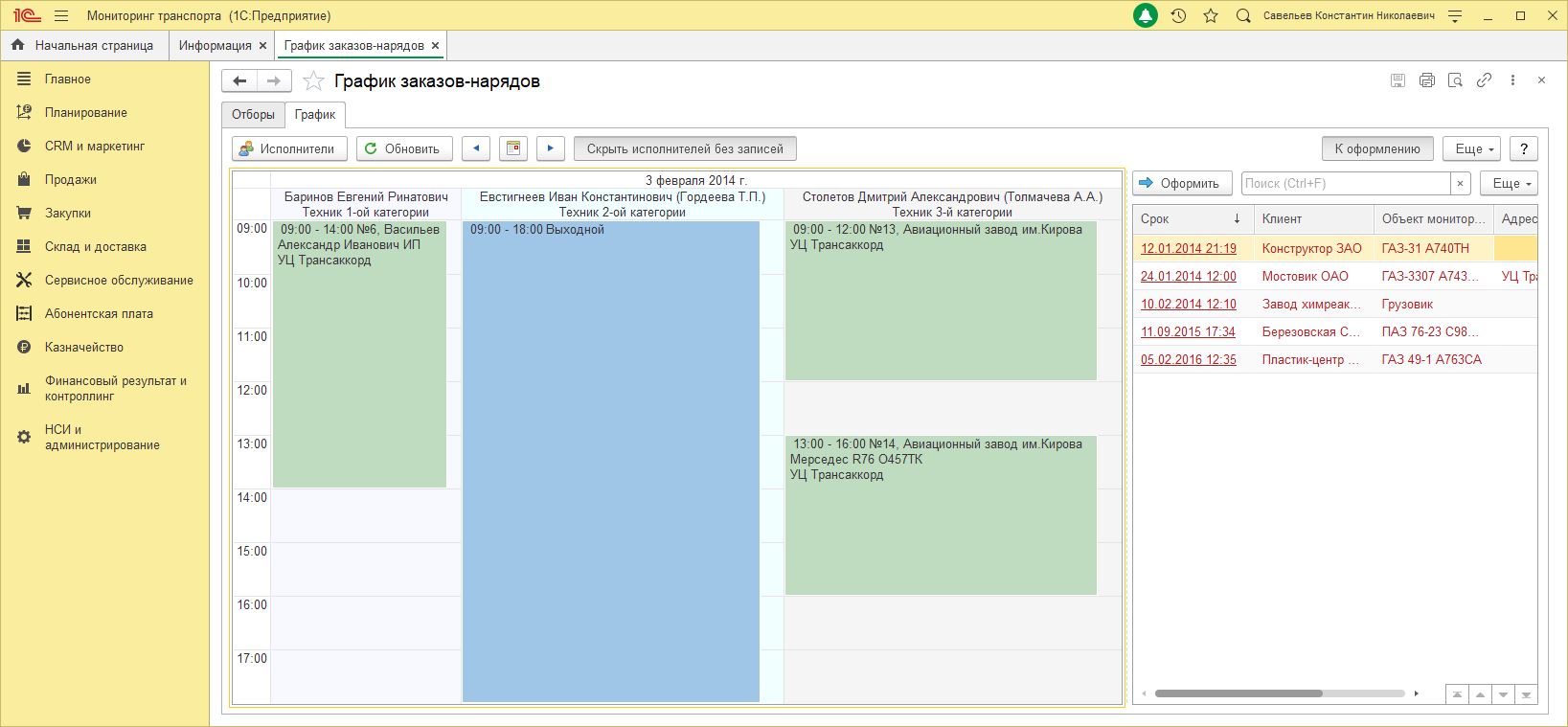This screenshot has height=727, width=1568.
Task: Open the preview icon in form header
Action: tap(1455, 80)
